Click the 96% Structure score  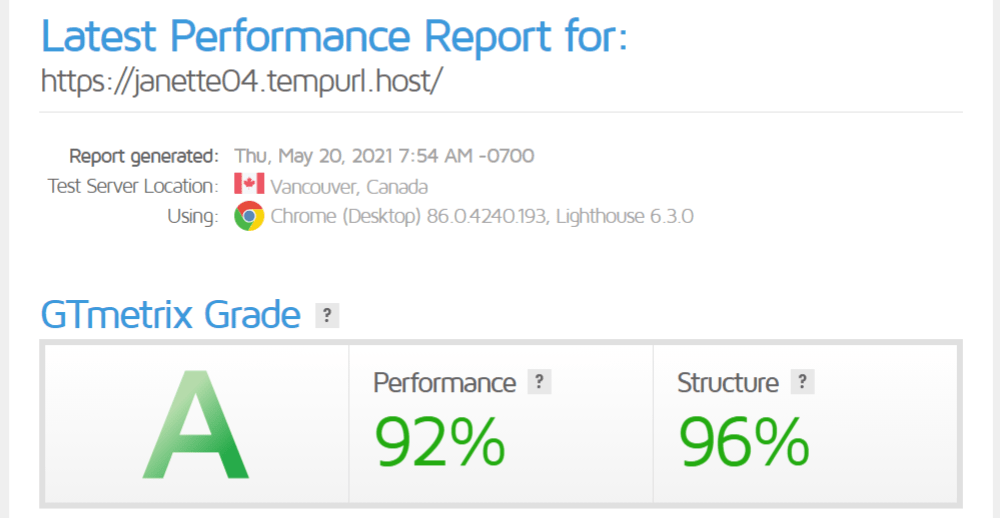744,441
